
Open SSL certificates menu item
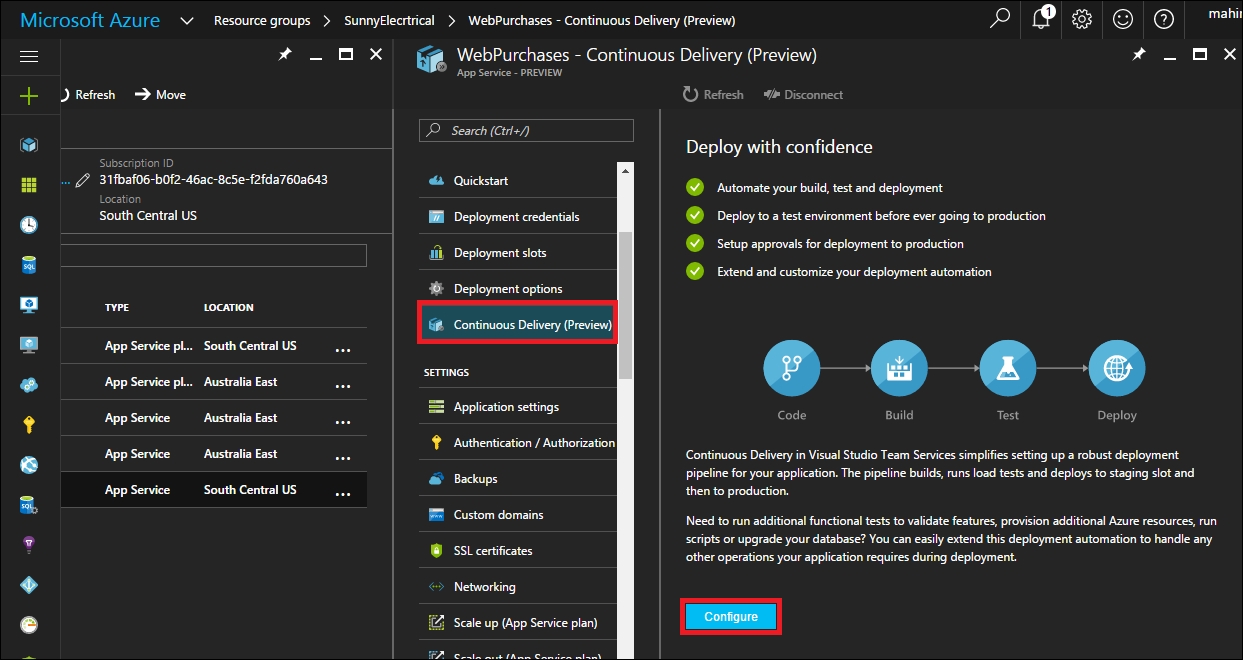[x=517, y=551]
